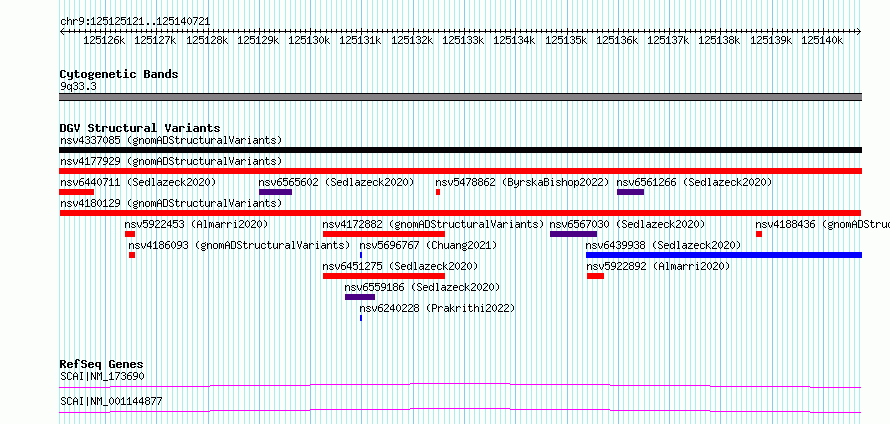Open the nsv5922892 (Almarri2020) label
Viewport: 890px width, 424px height.
(658, 266)
